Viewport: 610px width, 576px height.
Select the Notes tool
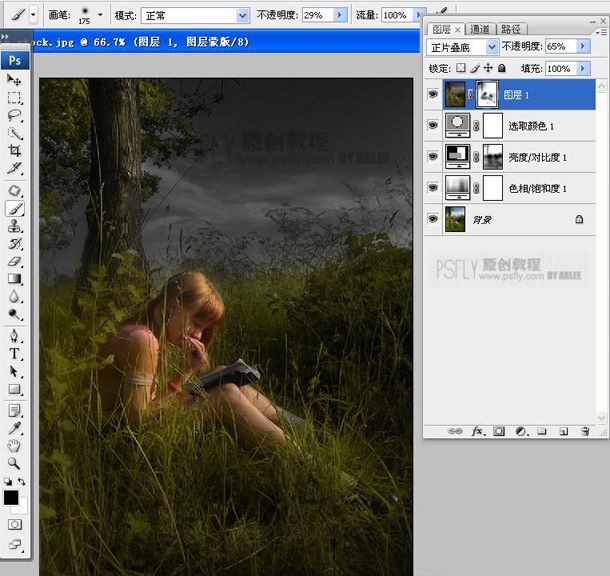click(x=14, y=410)
